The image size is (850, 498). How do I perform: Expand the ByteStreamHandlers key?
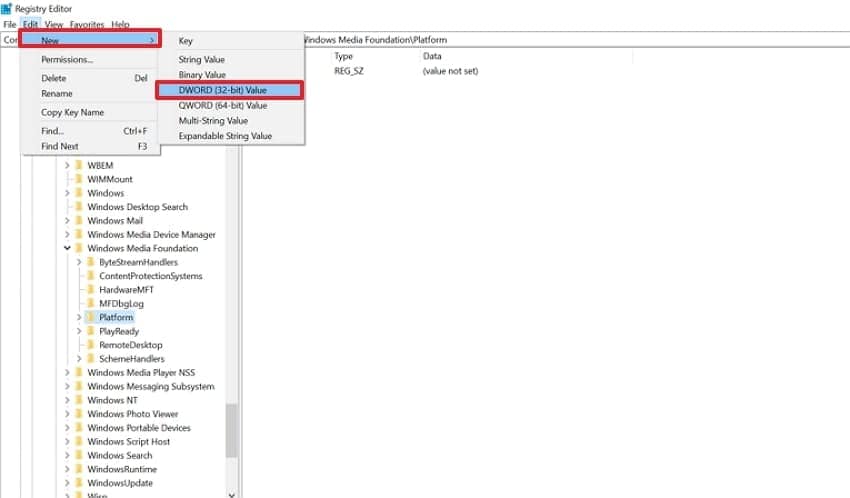[79, 262]
